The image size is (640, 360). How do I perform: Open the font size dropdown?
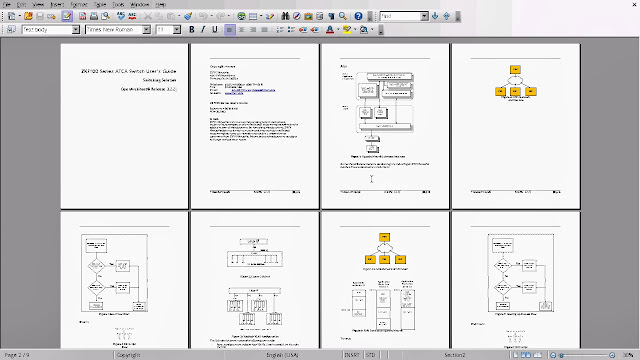tap(177, 29)
